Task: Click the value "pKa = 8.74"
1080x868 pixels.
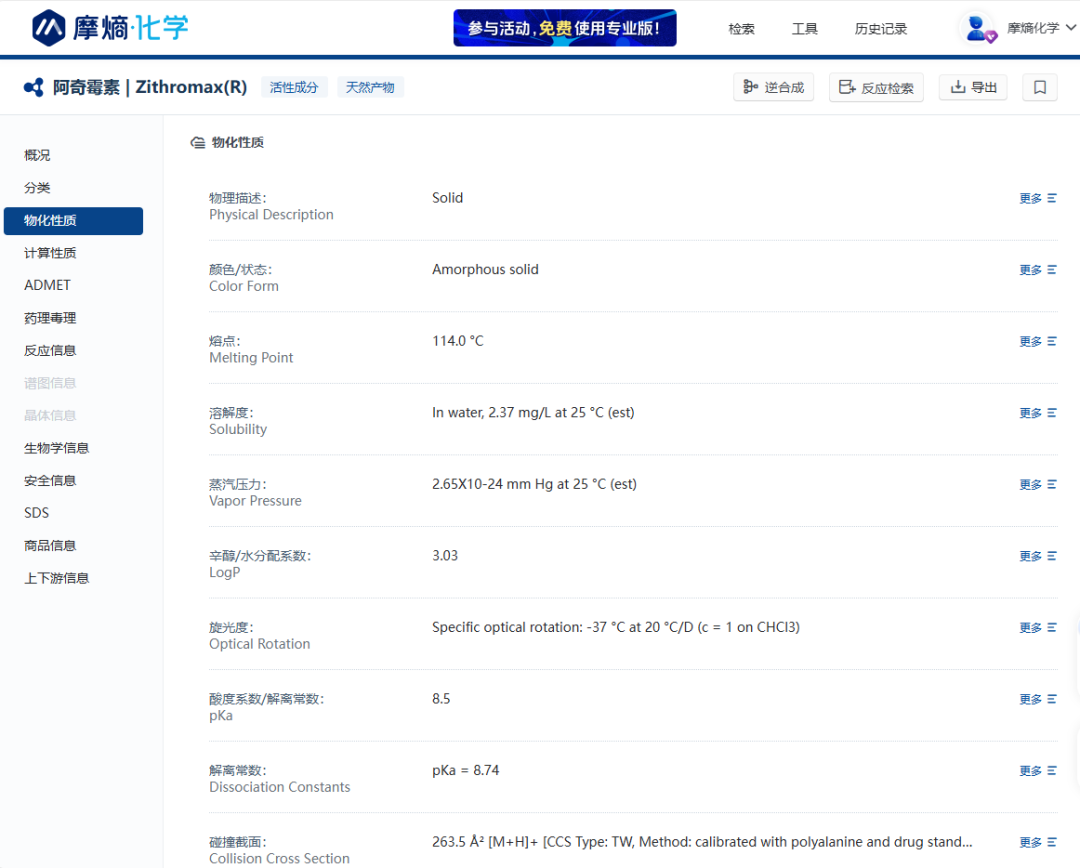Action: point(466,770)
